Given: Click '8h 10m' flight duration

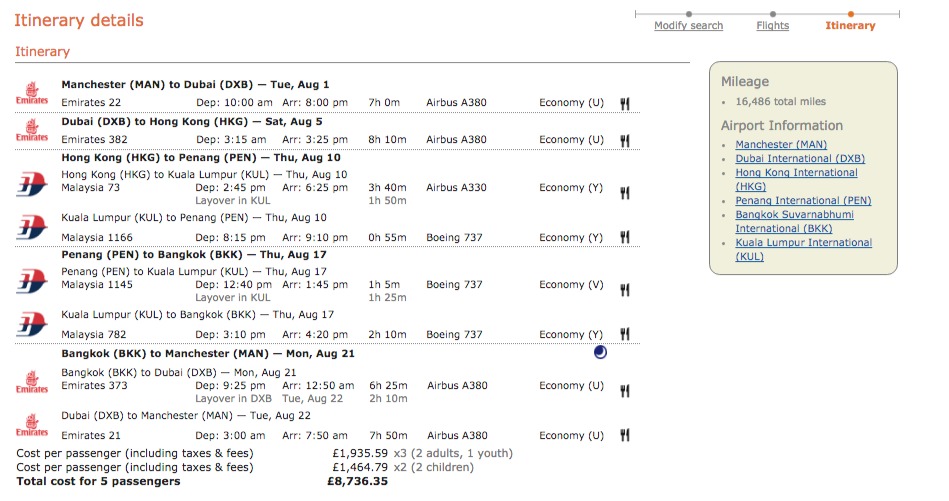Looking at the screenshot, I should (387, 139).
